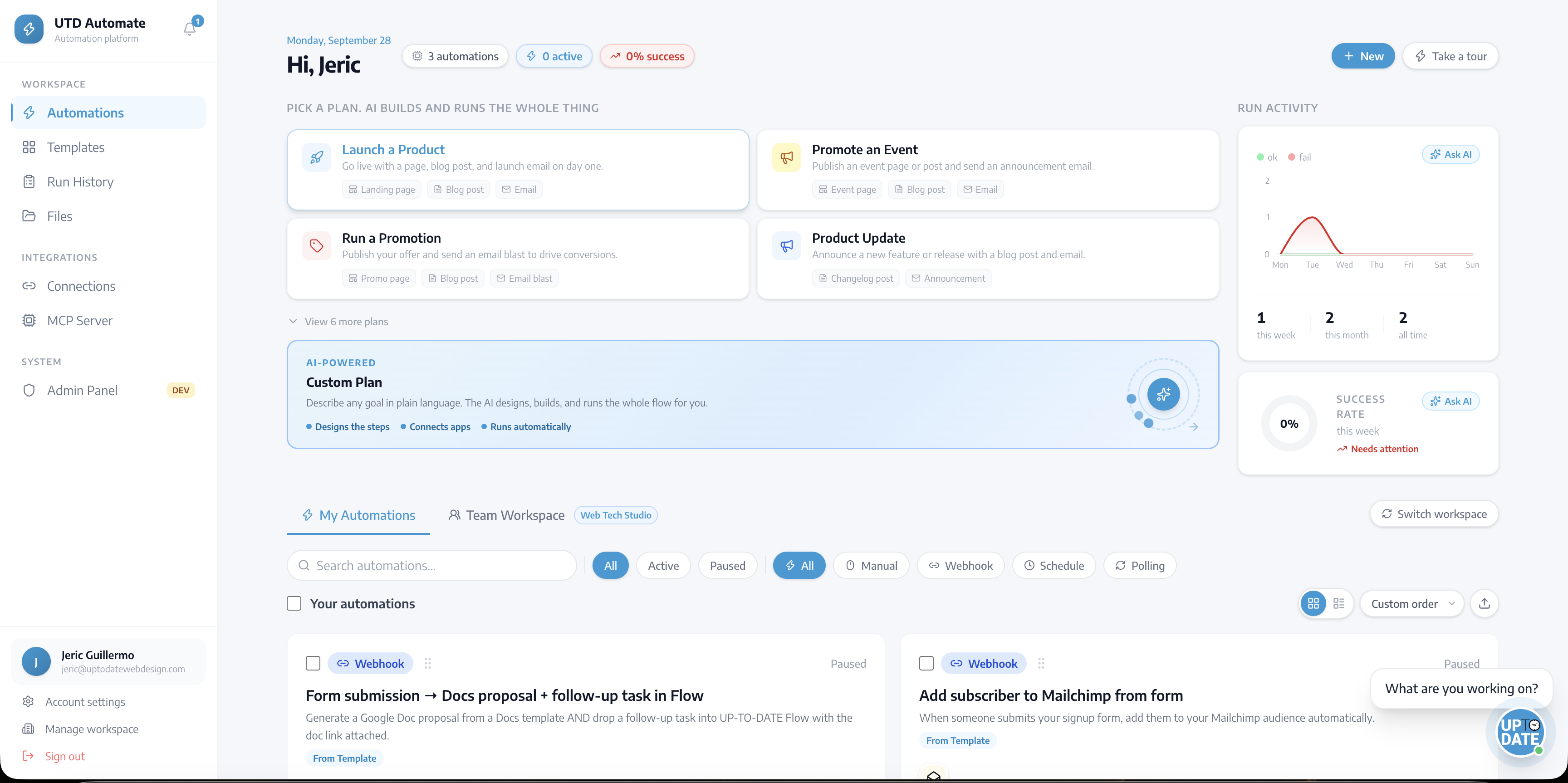Click the Search automations field
This screenshot has width=1568, height=783.
pos(431,566)
